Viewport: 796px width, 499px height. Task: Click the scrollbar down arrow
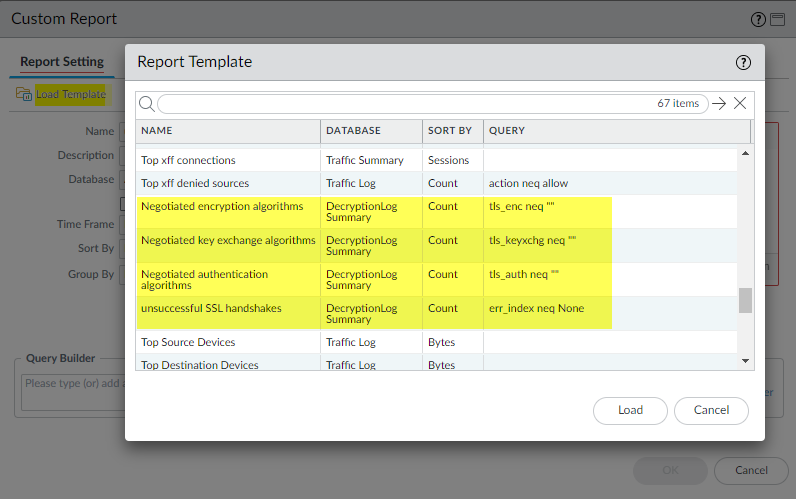pos(745,360)
